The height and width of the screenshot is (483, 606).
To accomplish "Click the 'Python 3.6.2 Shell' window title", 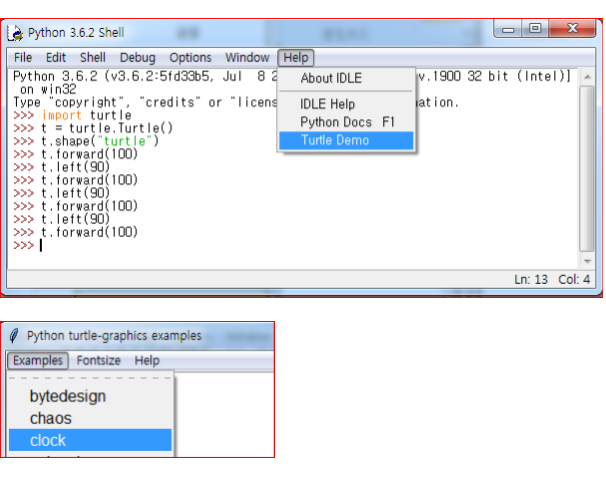I will (x=76, y=33).
